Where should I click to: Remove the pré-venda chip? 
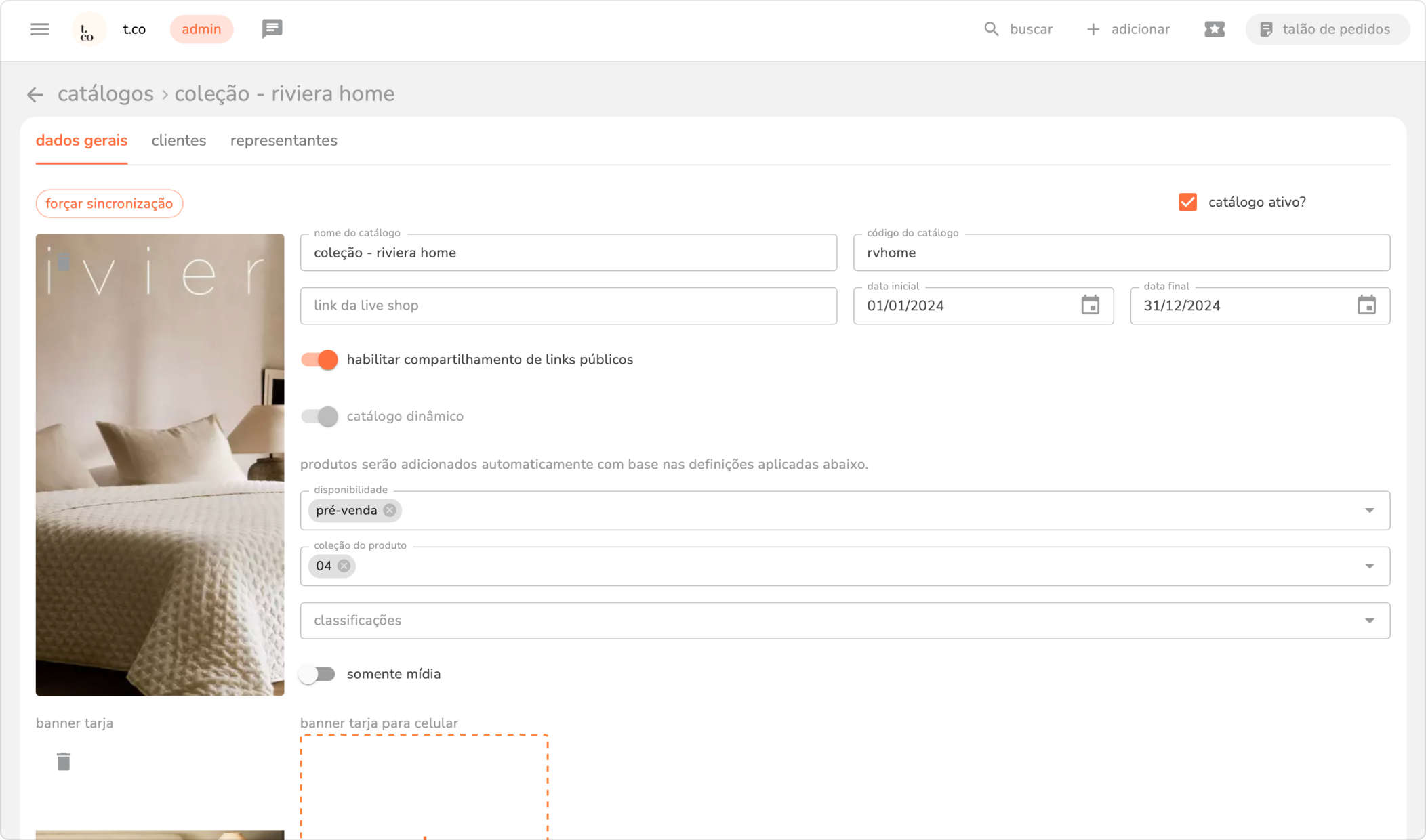(x=390, y=510)
